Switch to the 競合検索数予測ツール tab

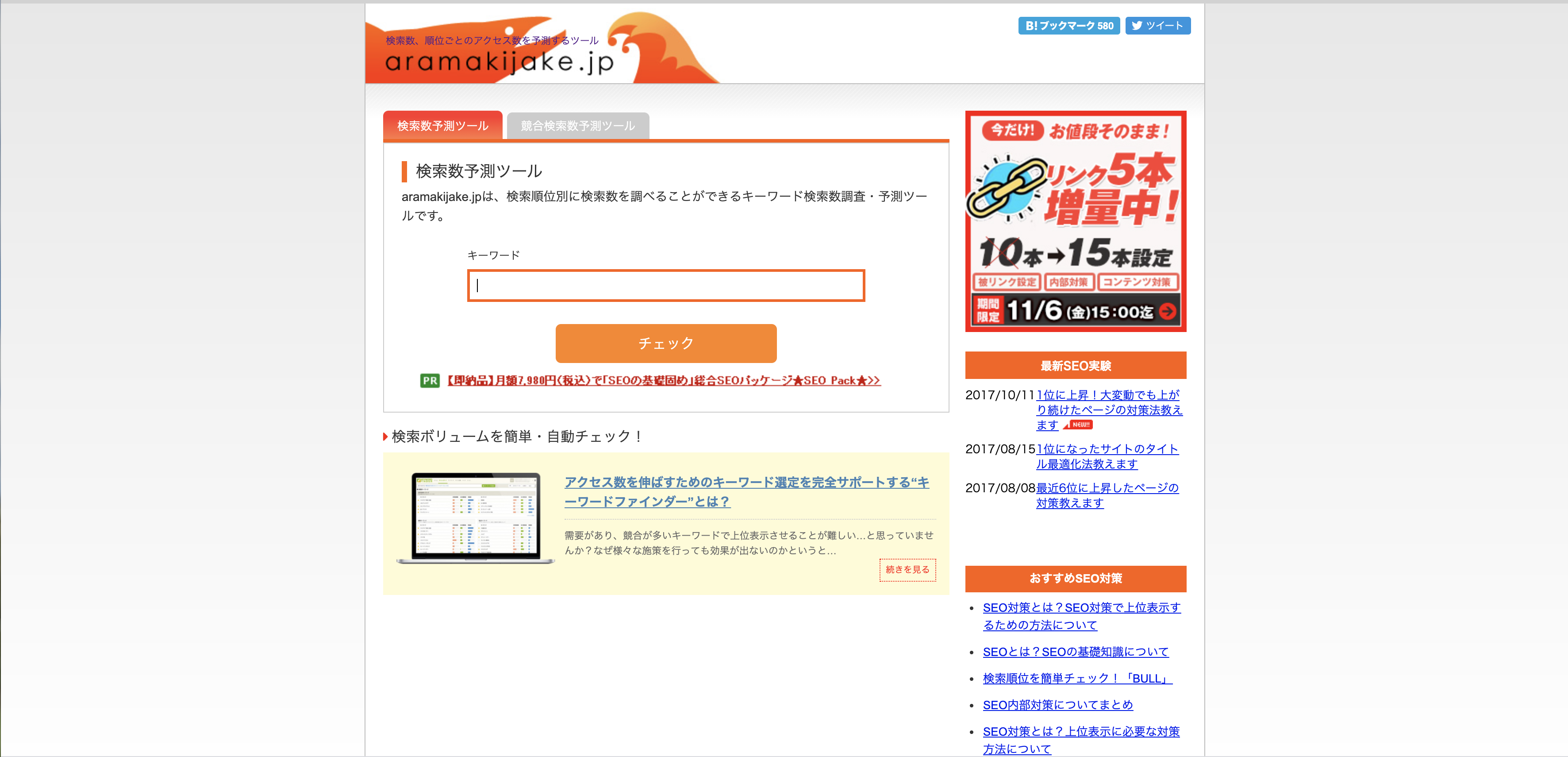click(578, 125)
